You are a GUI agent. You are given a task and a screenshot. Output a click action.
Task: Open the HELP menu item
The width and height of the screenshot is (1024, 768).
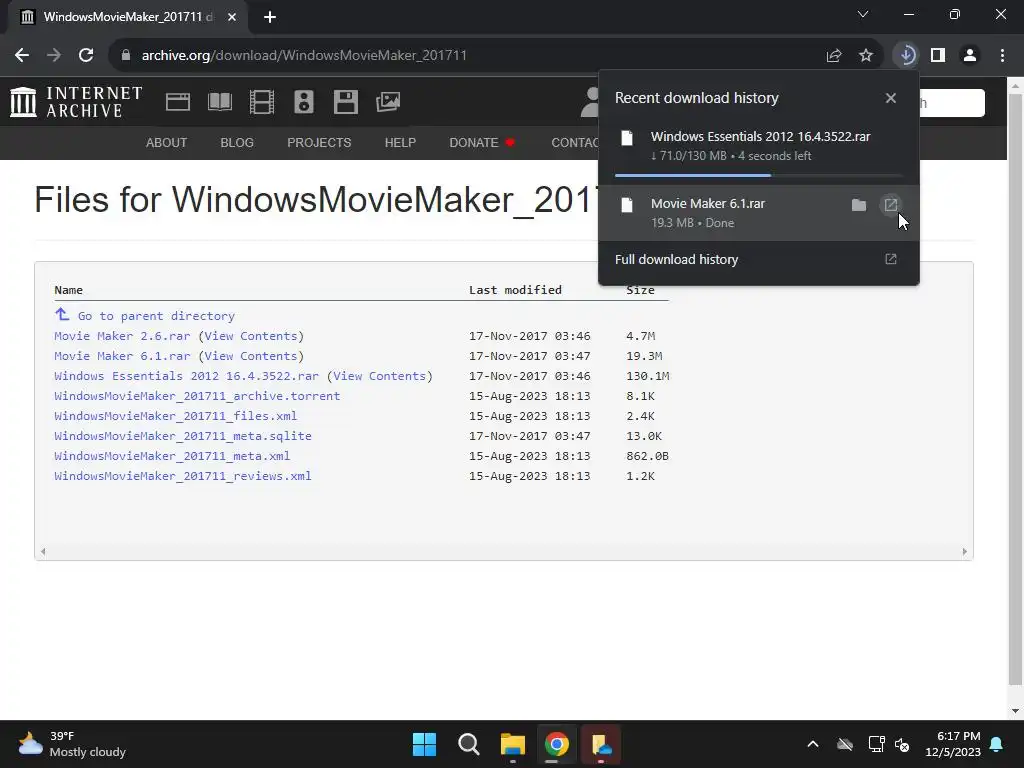[x=400, y=142]
